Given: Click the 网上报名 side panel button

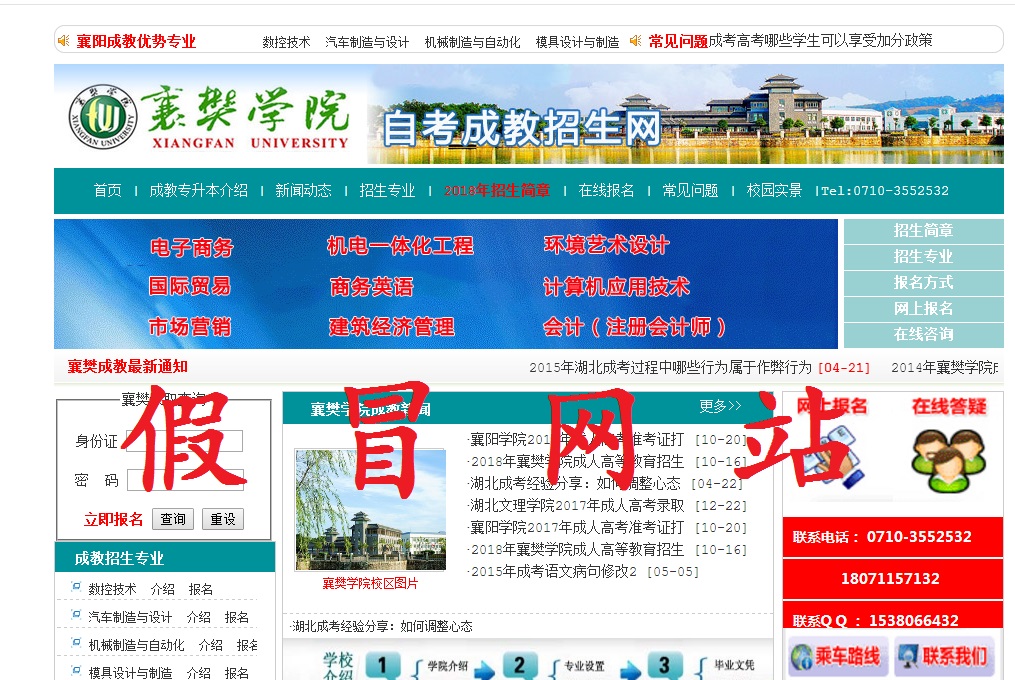Looking at the screenshot, I should tap(924, 308).
